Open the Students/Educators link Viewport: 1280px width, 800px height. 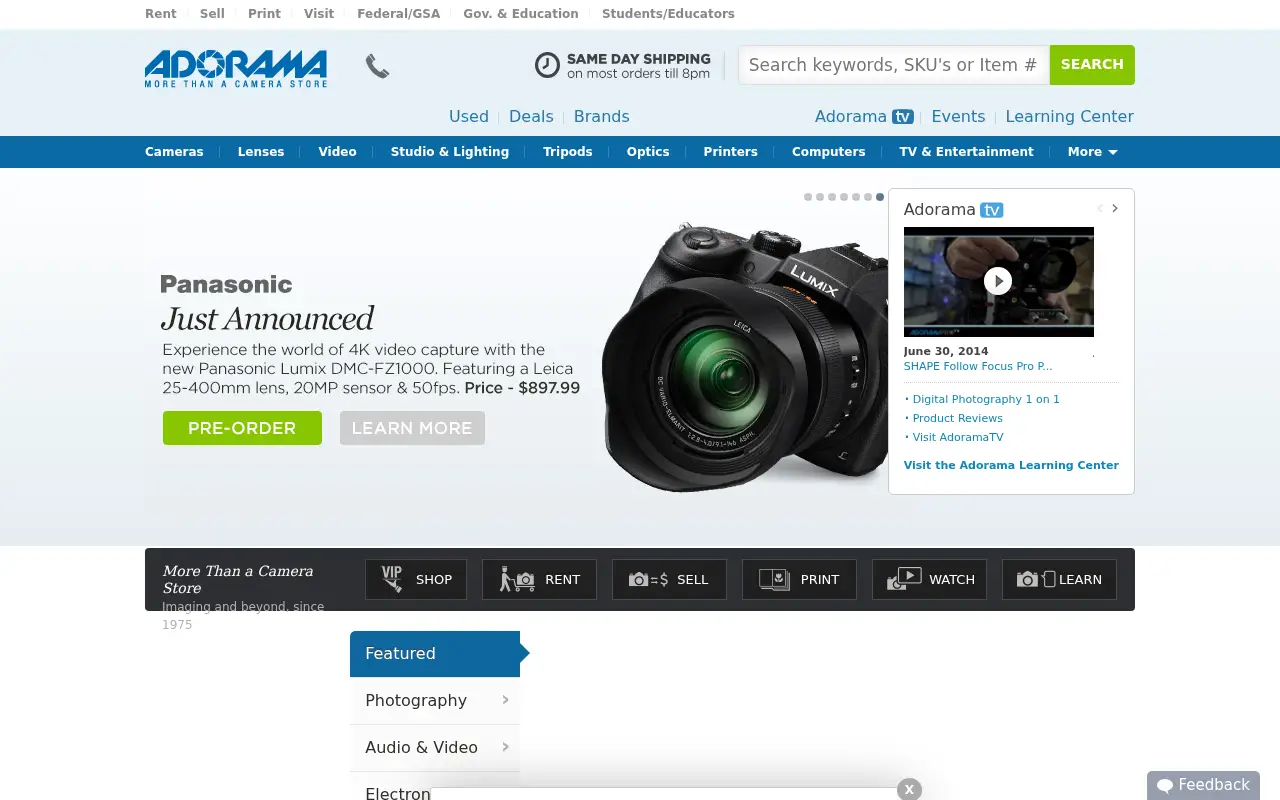tap(668, 14)
